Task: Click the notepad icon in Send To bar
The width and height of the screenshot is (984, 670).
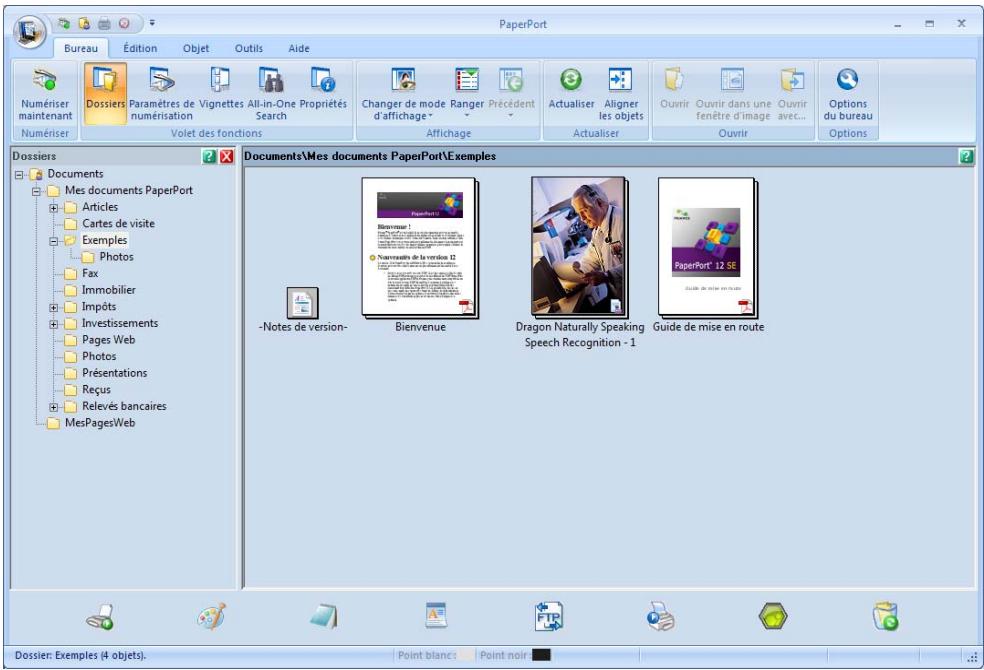Action: coord(324,617)
